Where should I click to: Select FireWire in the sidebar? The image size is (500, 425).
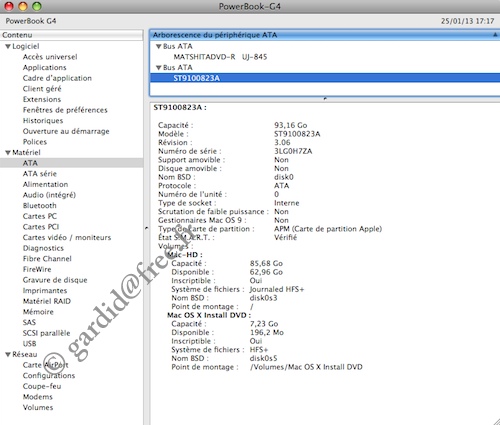(37, 269)
